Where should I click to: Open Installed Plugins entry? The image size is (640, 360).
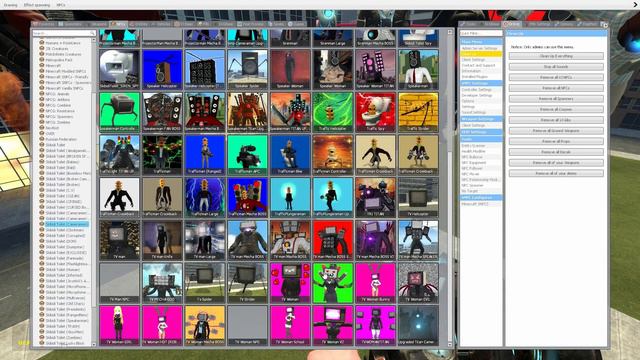474,77
